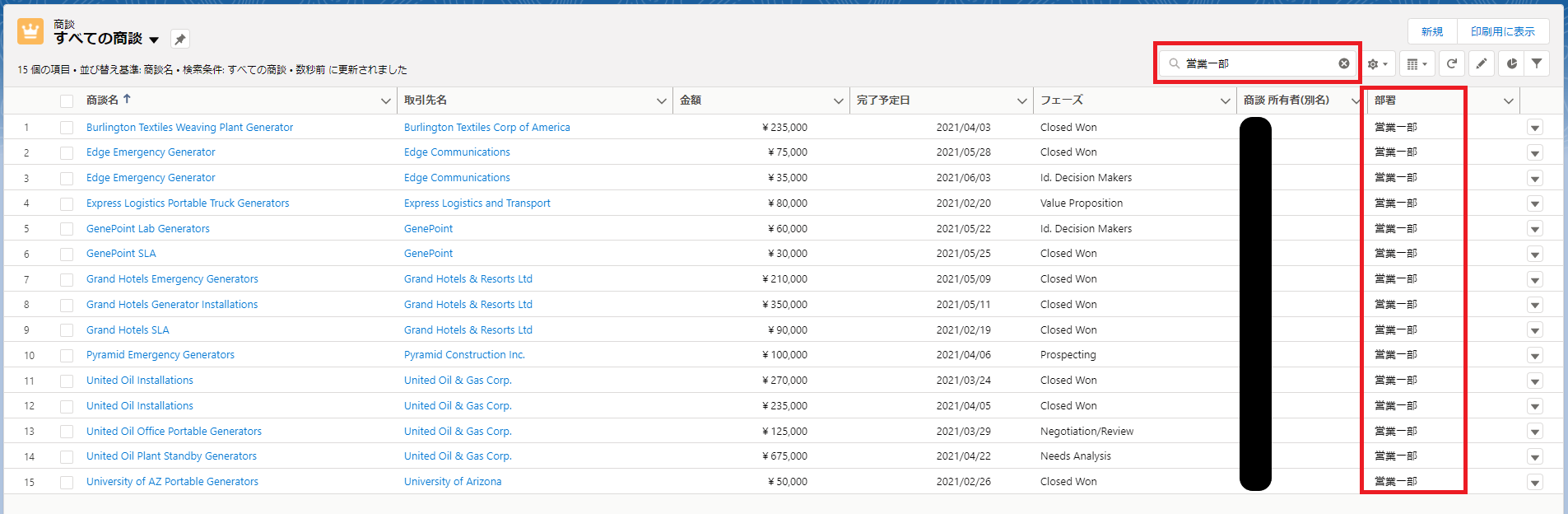Image resolution: width=1568 pixels, height=514 pixels.
Task: Sort by フェーズ column header
Action: pyautogui.click(x=1062, y=100)
